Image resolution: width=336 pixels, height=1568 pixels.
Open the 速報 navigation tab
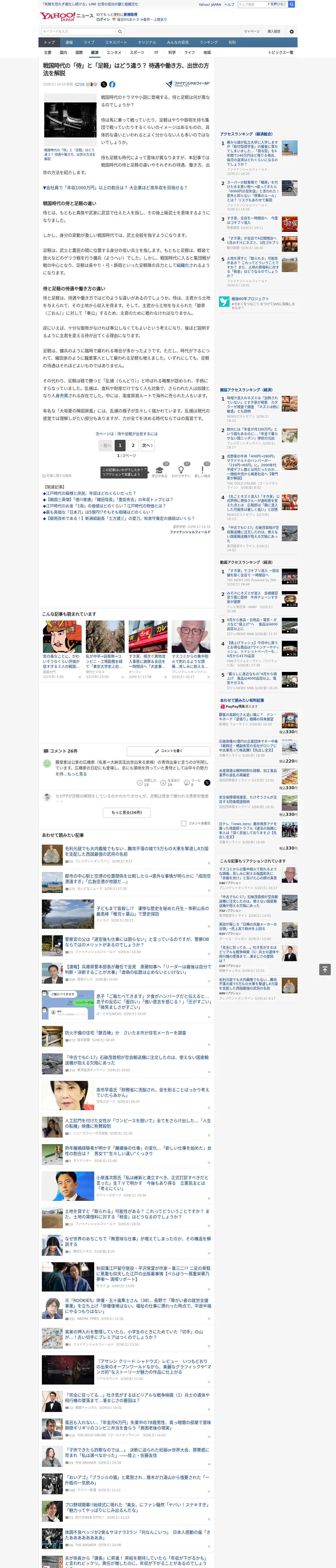coord(69,42)
